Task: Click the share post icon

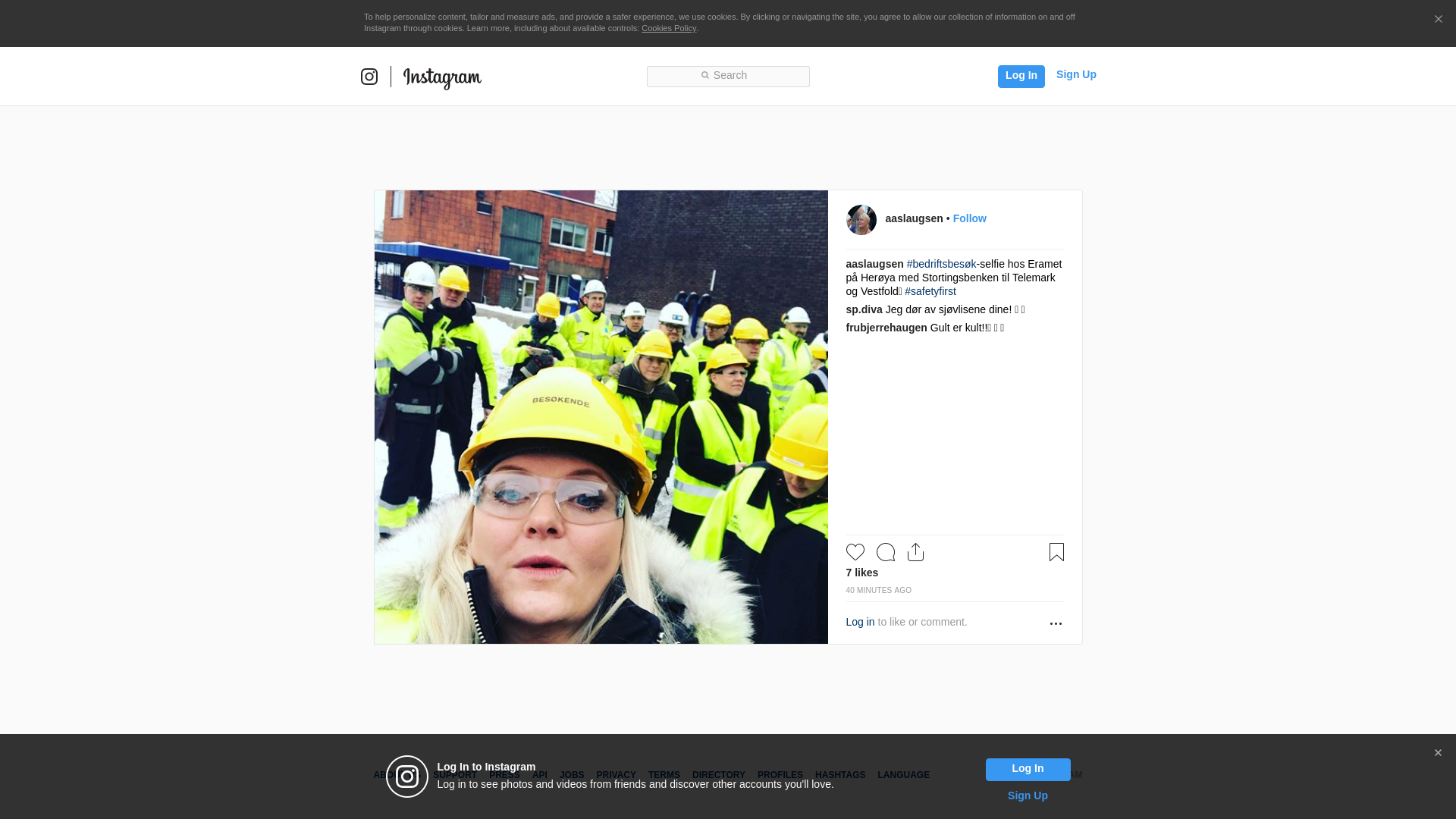Action: point(915,552)
